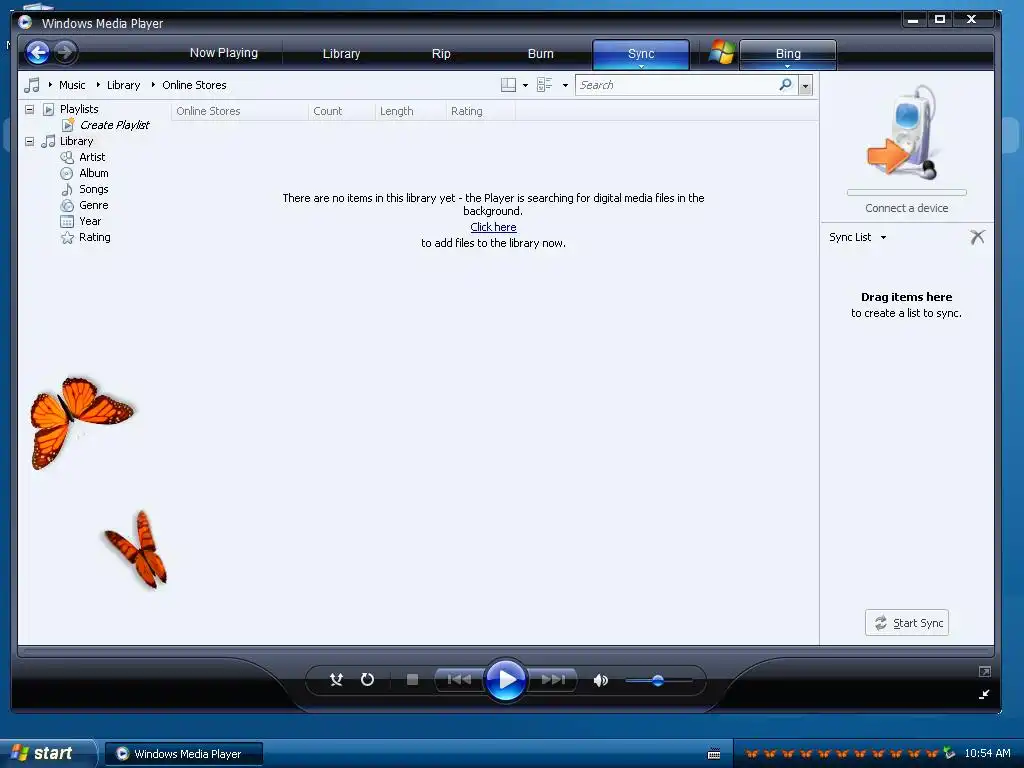Switch to compact mode icon
The width and height of the screenshot is (1024, 768).
(984, 694)
